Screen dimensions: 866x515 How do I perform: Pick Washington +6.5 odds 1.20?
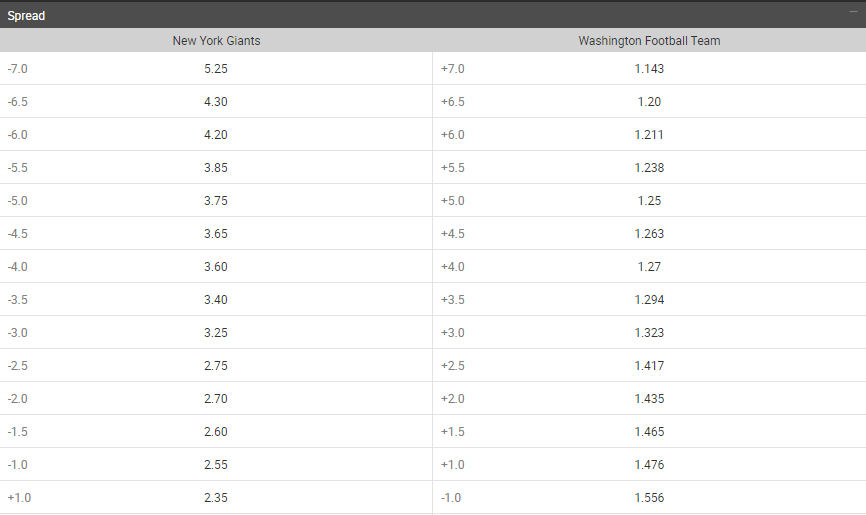coord(650,102)
